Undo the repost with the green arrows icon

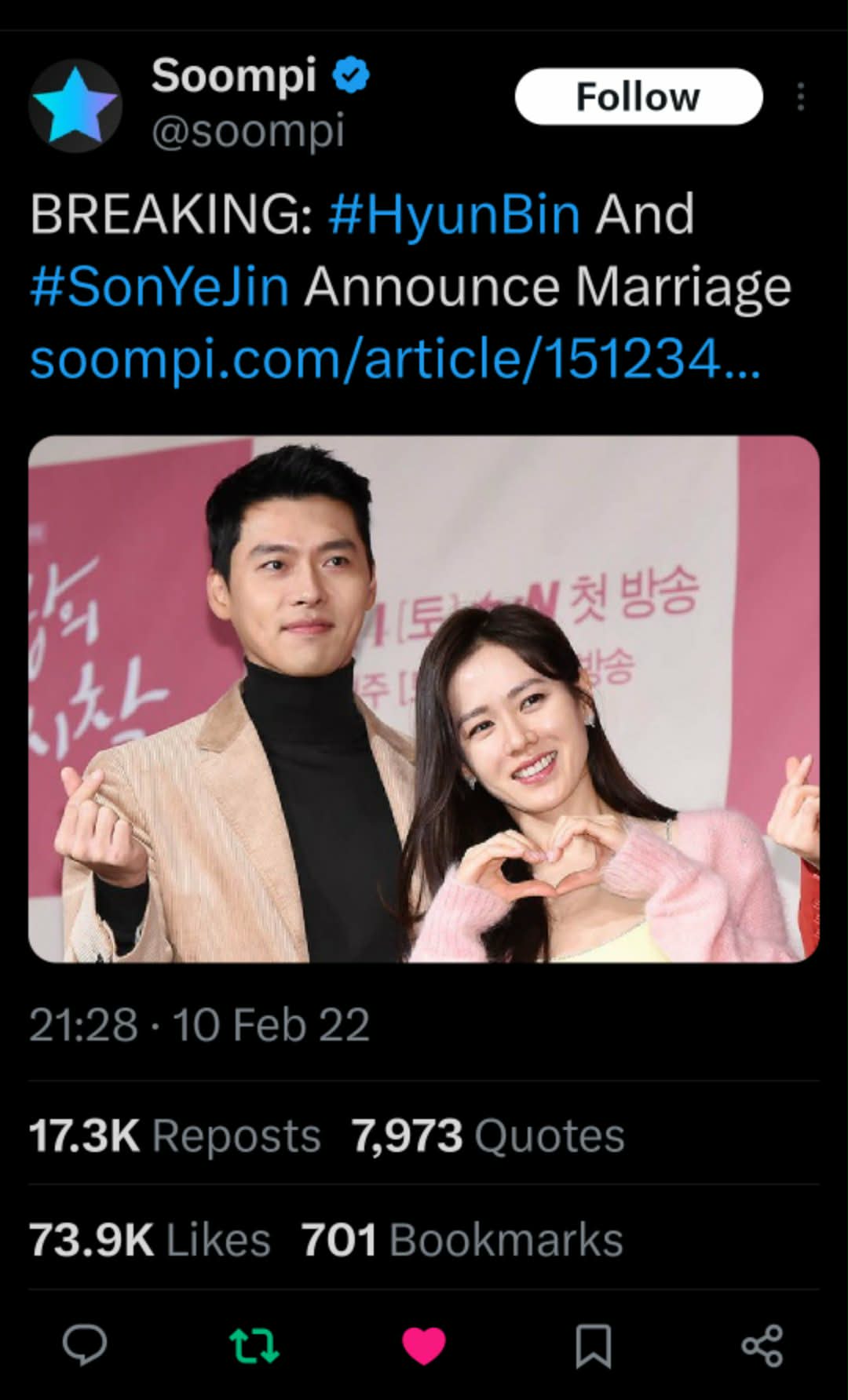pyautogui.click(x=254, y=1346)
